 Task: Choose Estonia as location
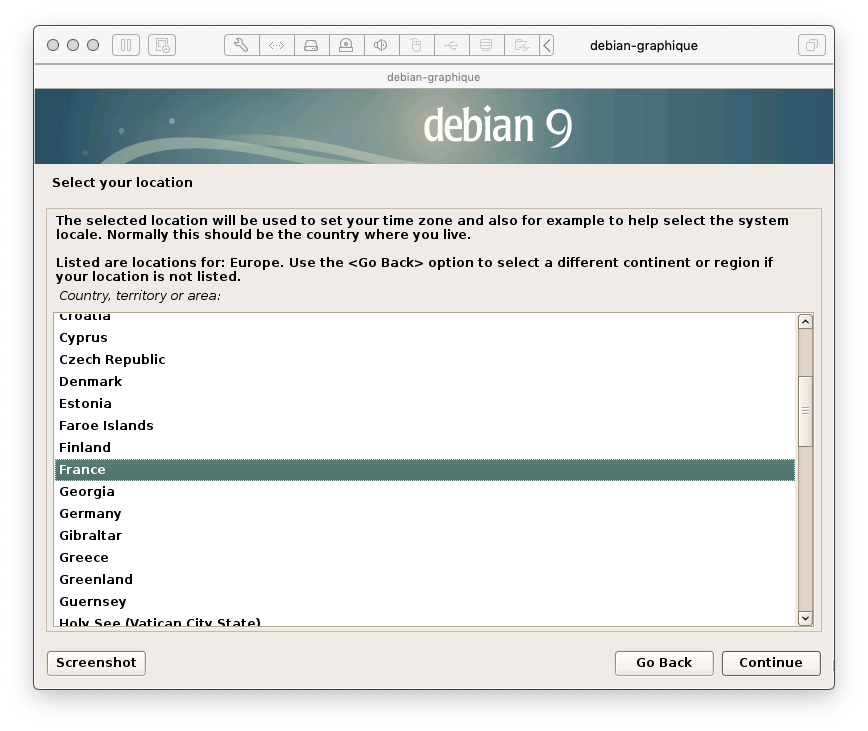coord(425,403)
